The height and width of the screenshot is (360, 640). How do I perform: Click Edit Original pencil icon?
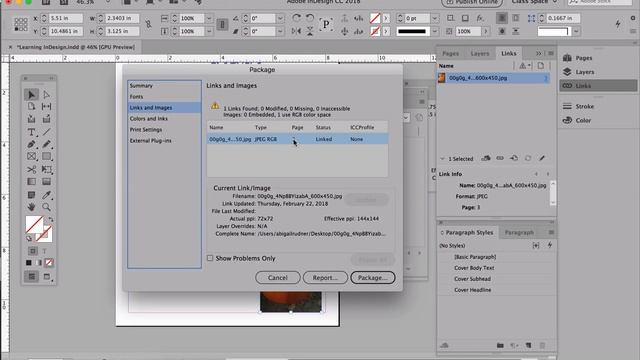pos(542,158)
